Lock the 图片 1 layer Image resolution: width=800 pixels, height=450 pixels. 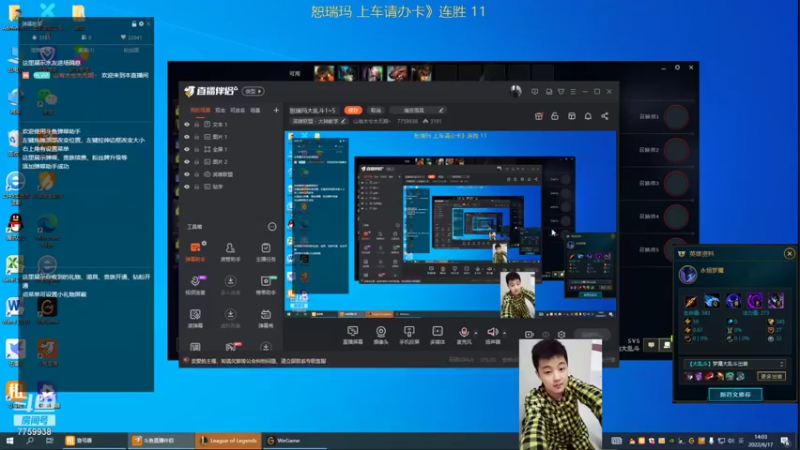click(x=196, y=137)
